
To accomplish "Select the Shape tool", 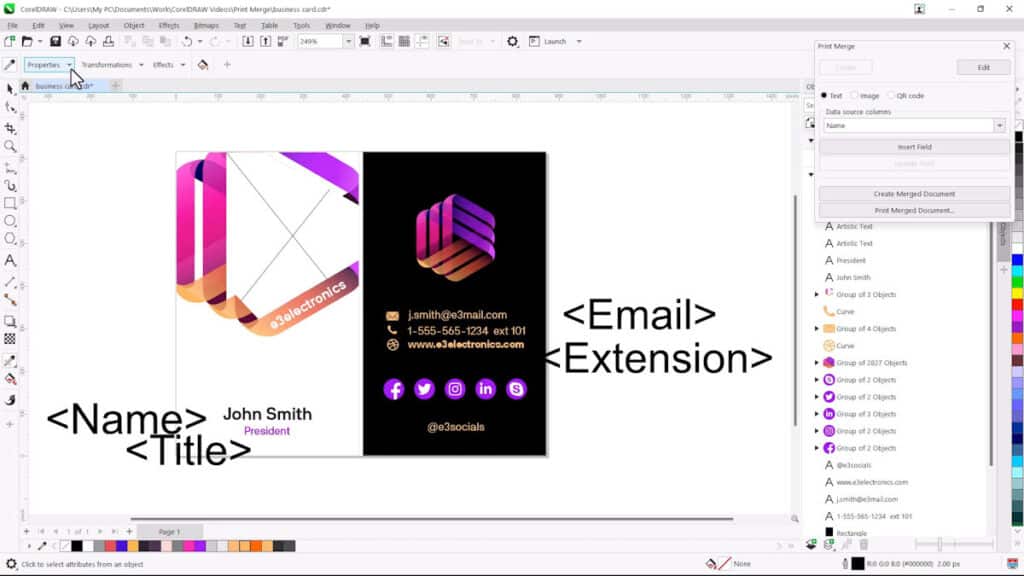I will coord(12,106).
